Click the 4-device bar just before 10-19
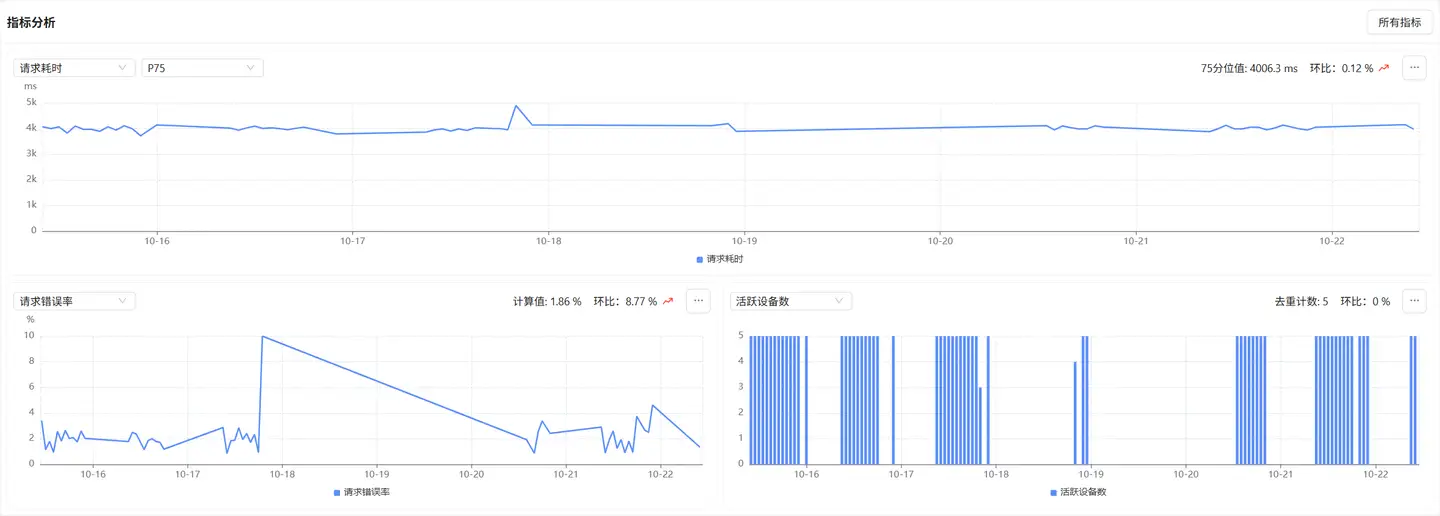Image resolution: width=1440 pixels, height=516 pixels. point(1075,412)
